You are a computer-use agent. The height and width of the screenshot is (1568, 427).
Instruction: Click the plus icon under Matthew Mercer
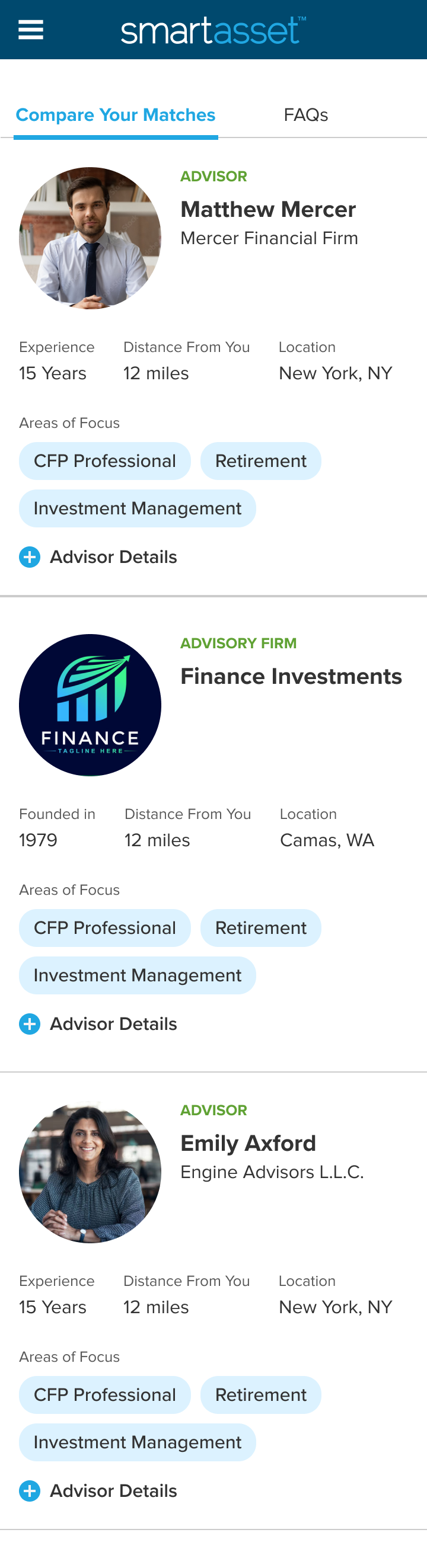pos(30,557)
